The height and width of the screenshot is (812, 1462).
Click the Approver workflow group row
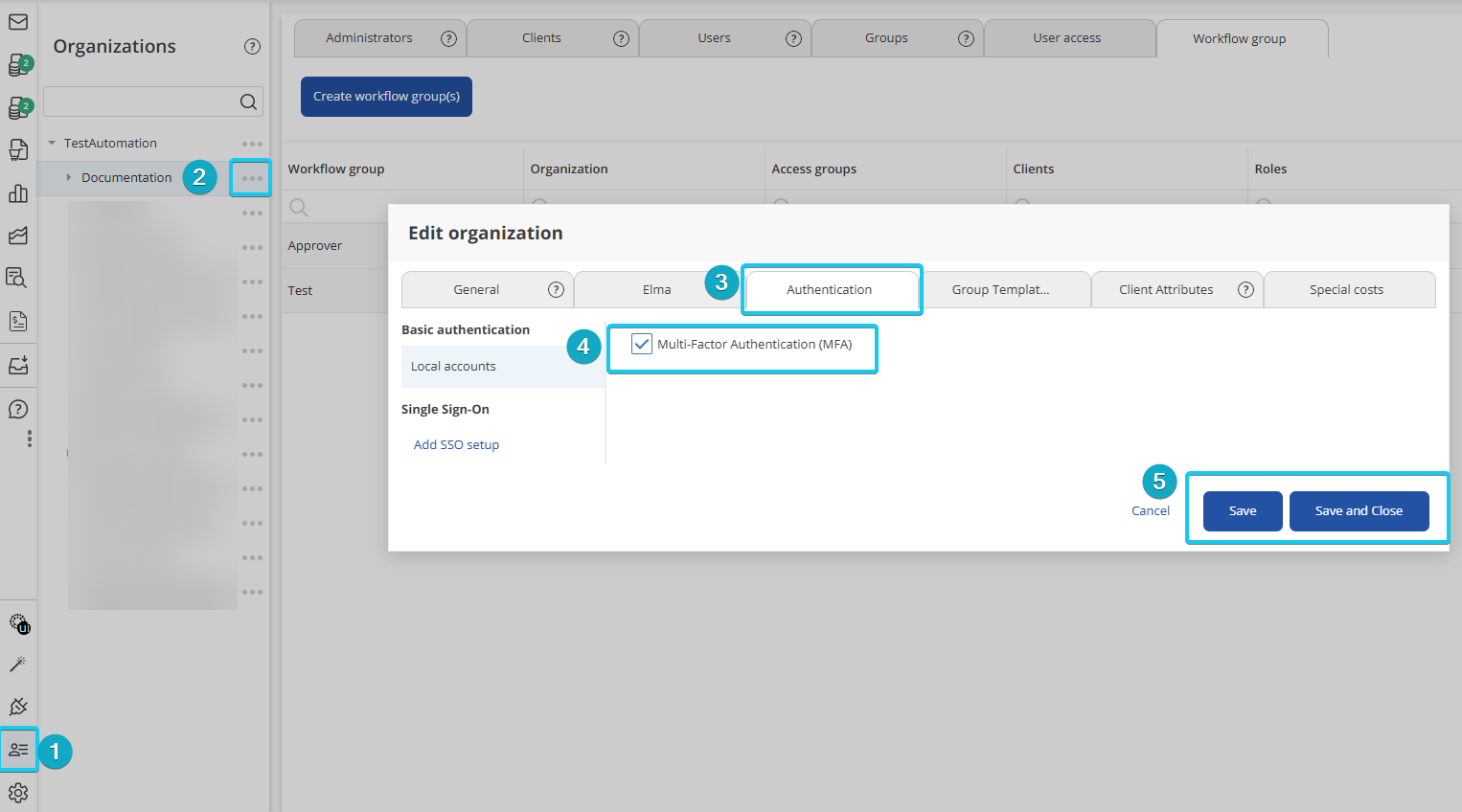click(335, 246)
